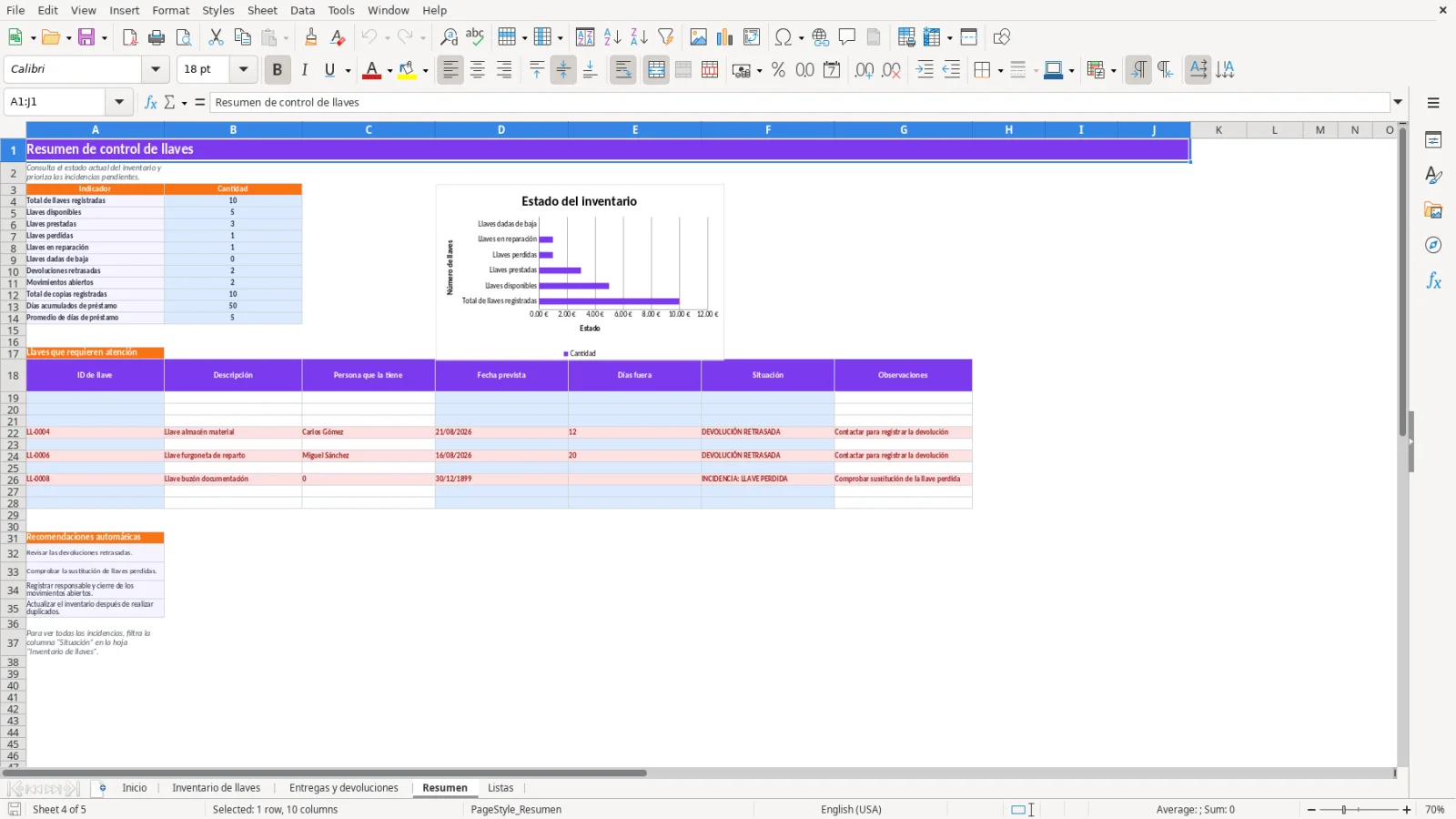Switch to the Entregas y devoluciones sheet
Screen dimensions: 1456x819
pyautogui.click(x=344, y=788)
